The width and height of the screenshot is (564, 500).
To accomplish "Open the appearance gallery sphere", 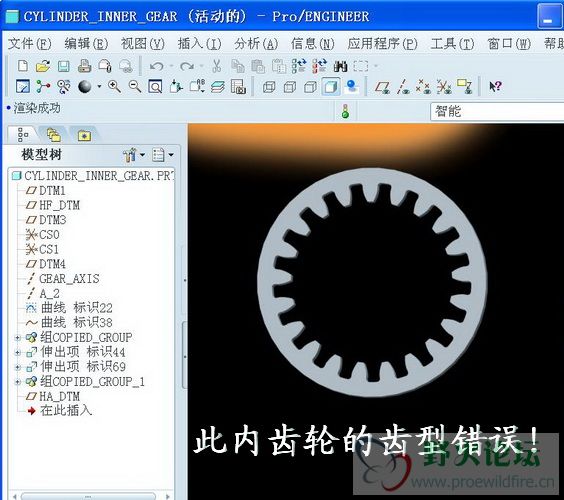I will [x=85, y=87].
